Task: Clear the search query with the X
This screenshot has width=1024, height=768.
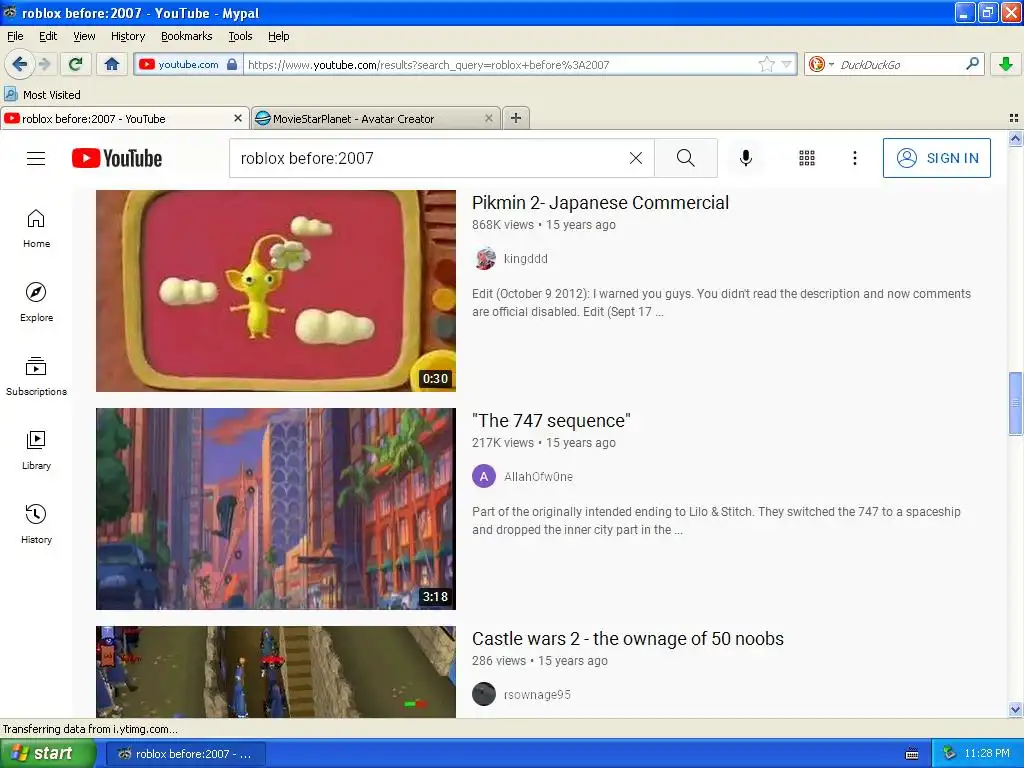Action: click(x=635, y=158)
